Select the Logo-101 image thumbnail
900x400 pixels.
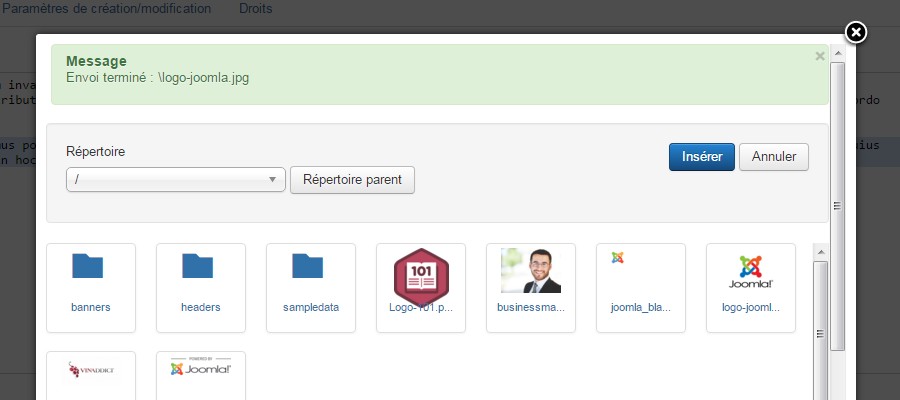pos(421,277)
